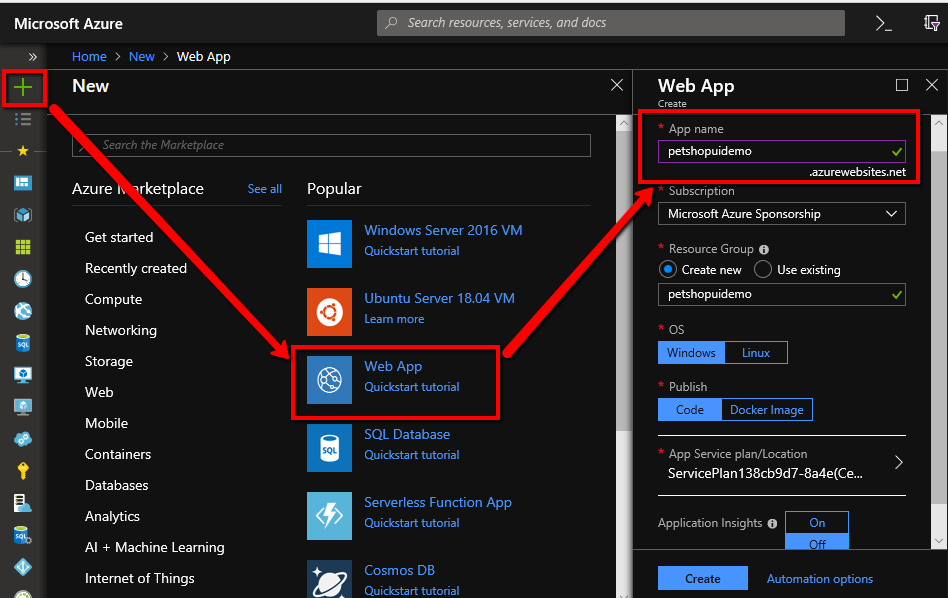Open Ubuntu Server Learn more link
The width and height of the screenshot is (948, 598).
[394, 319]
